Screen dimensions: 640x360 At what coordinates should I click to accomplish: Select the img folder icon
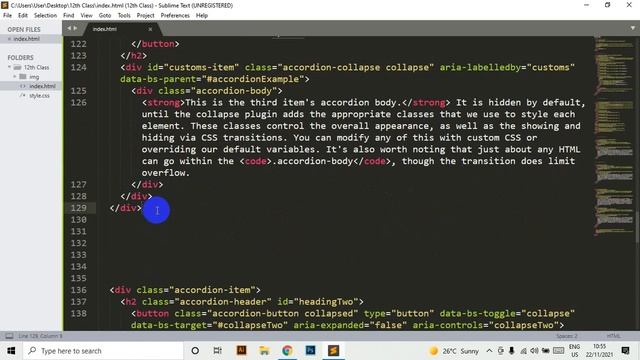tap(23, 76)
